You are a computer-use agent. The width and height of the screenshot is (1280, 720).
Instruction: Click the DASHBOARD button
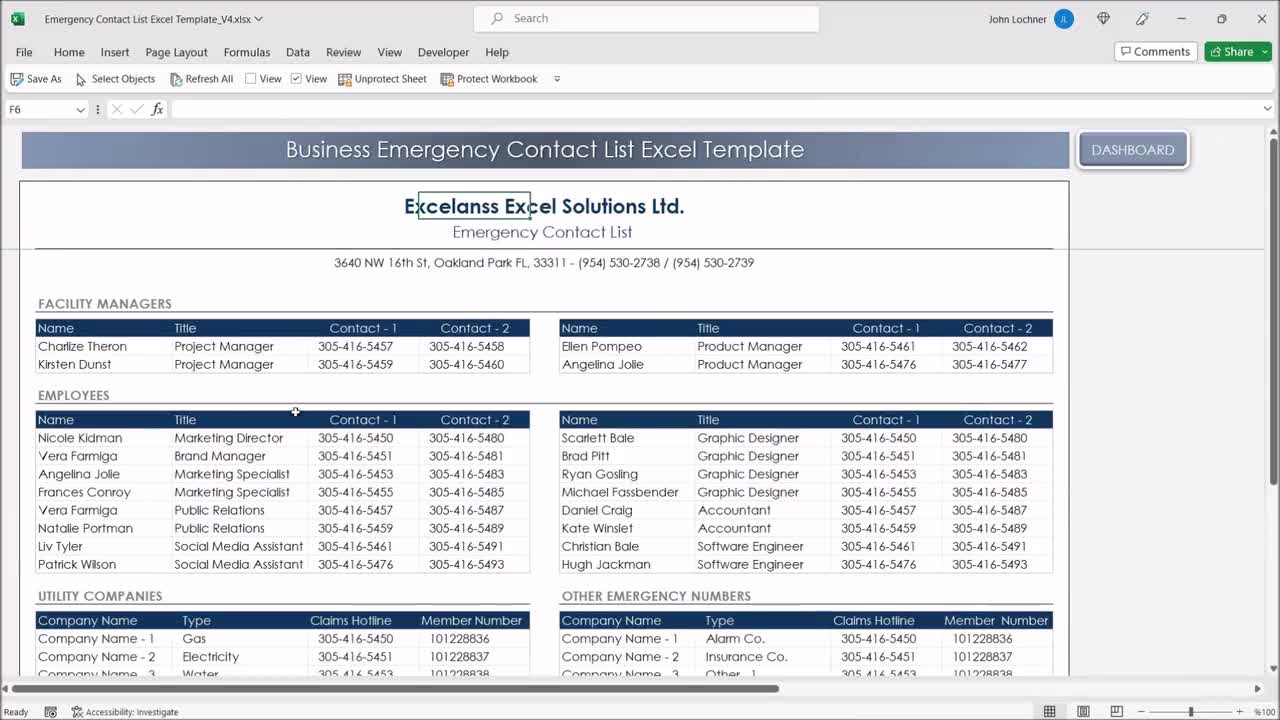click(x=1132, y=149)
